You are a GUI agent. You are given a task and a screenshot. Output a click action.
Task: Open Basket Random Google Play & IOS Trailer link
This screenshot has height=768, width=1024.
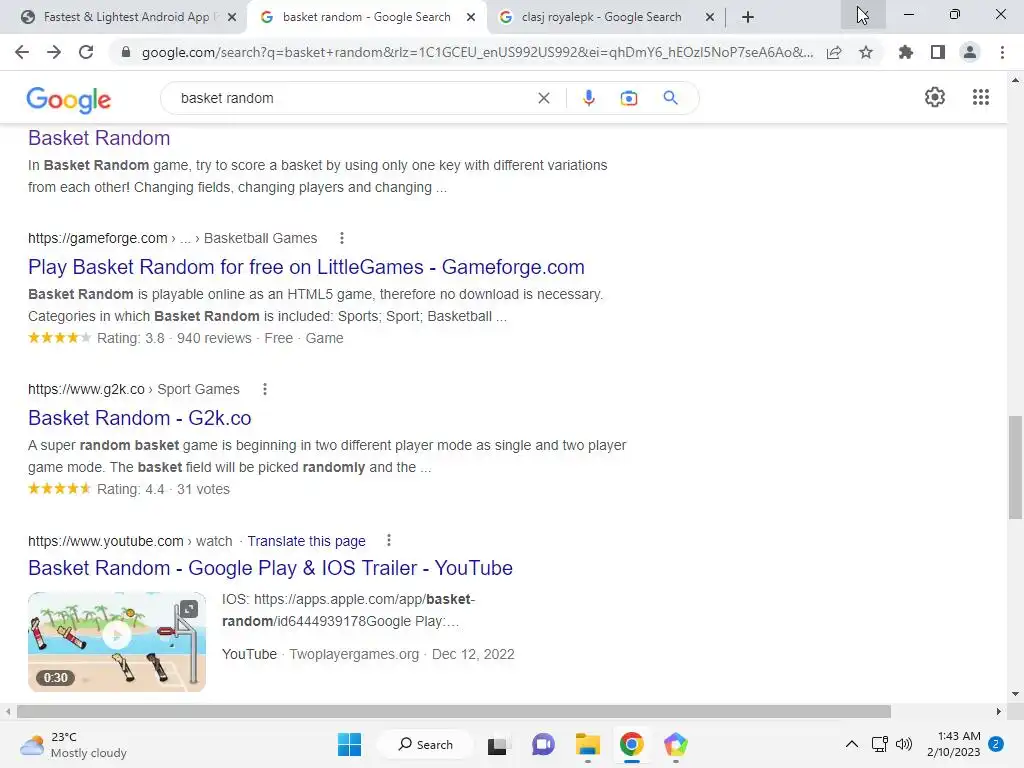point(270,568)
